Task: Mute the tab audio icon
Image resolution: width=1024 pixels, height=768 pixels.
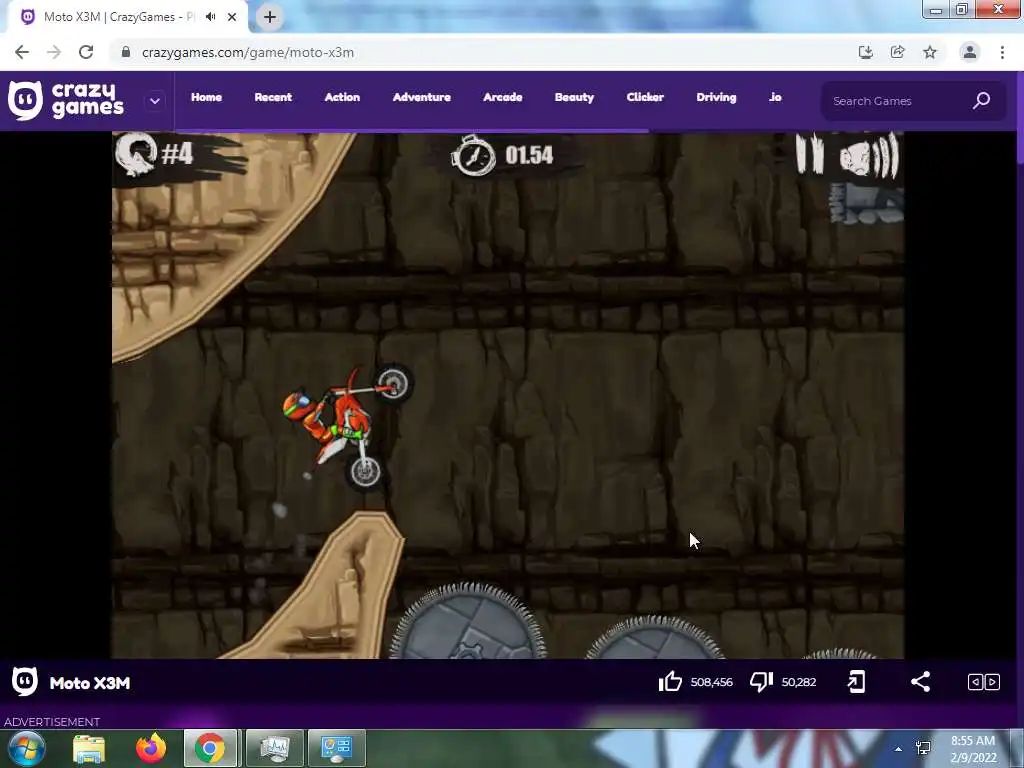Action: point(210,17)
